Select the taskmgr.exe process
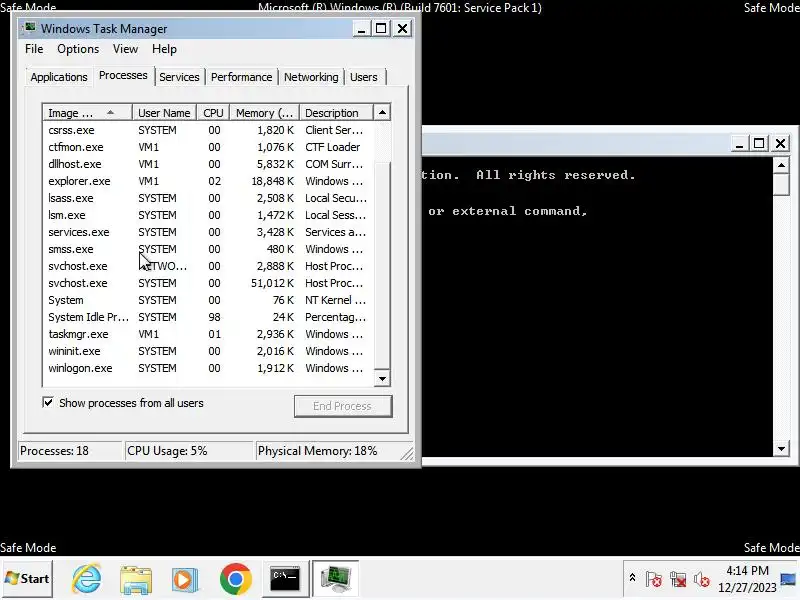 click(209, 334)
